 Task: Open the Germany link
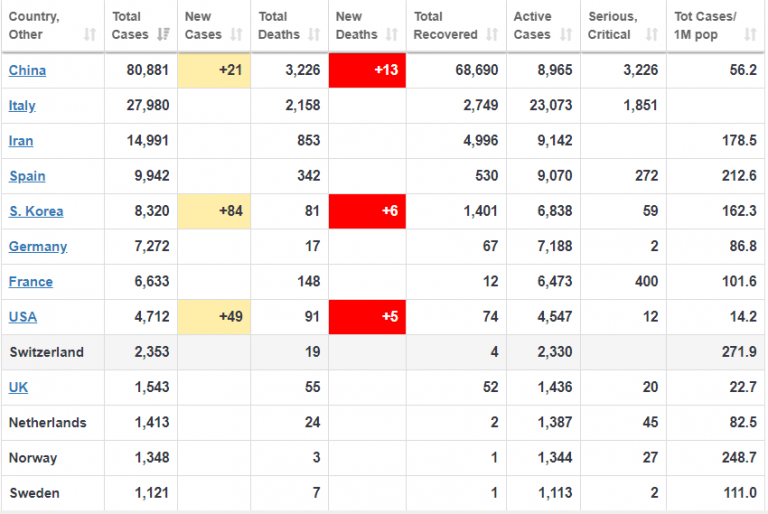click(x=38, y=246)
